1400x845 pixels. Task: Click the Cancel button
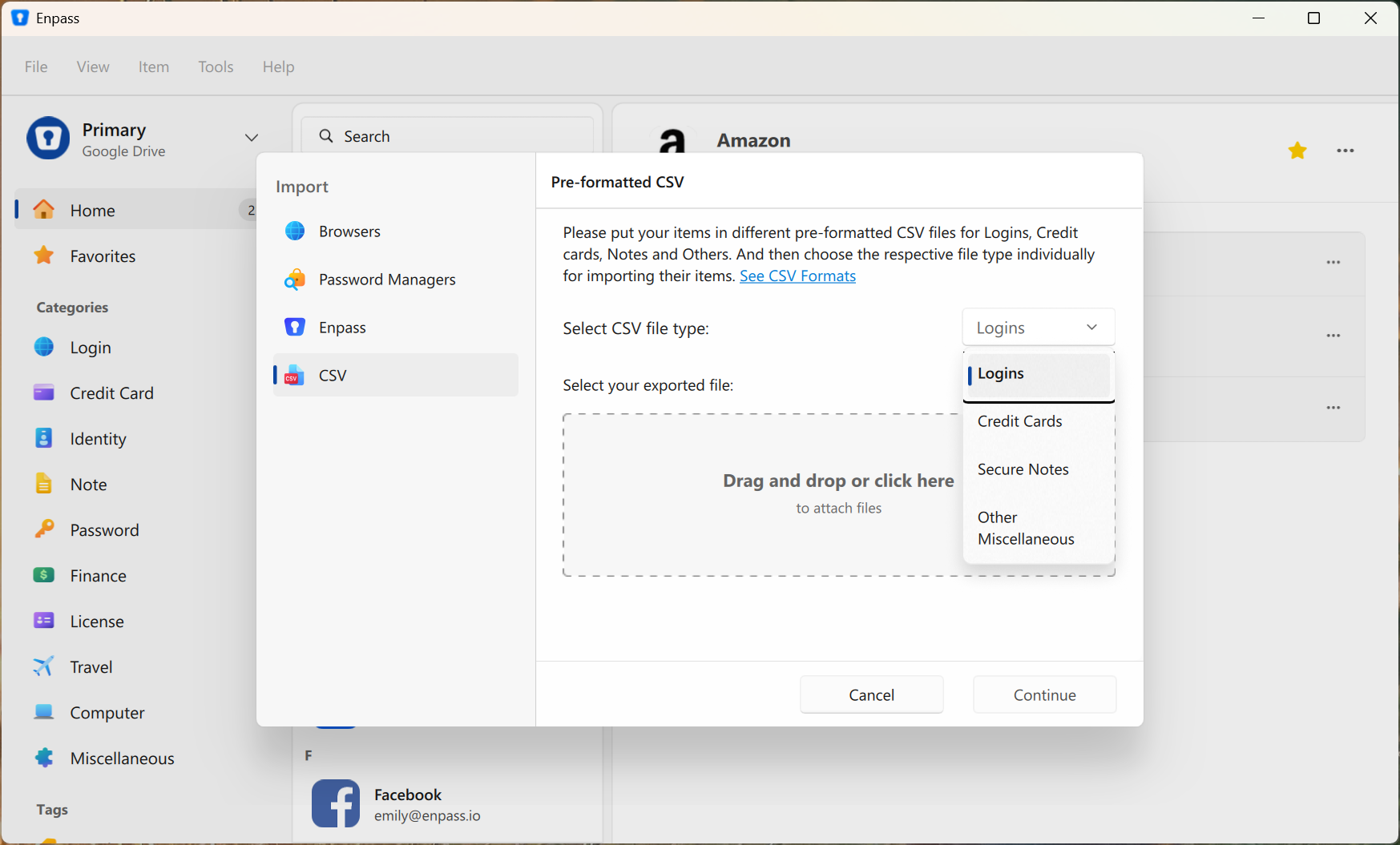(872, 694)
